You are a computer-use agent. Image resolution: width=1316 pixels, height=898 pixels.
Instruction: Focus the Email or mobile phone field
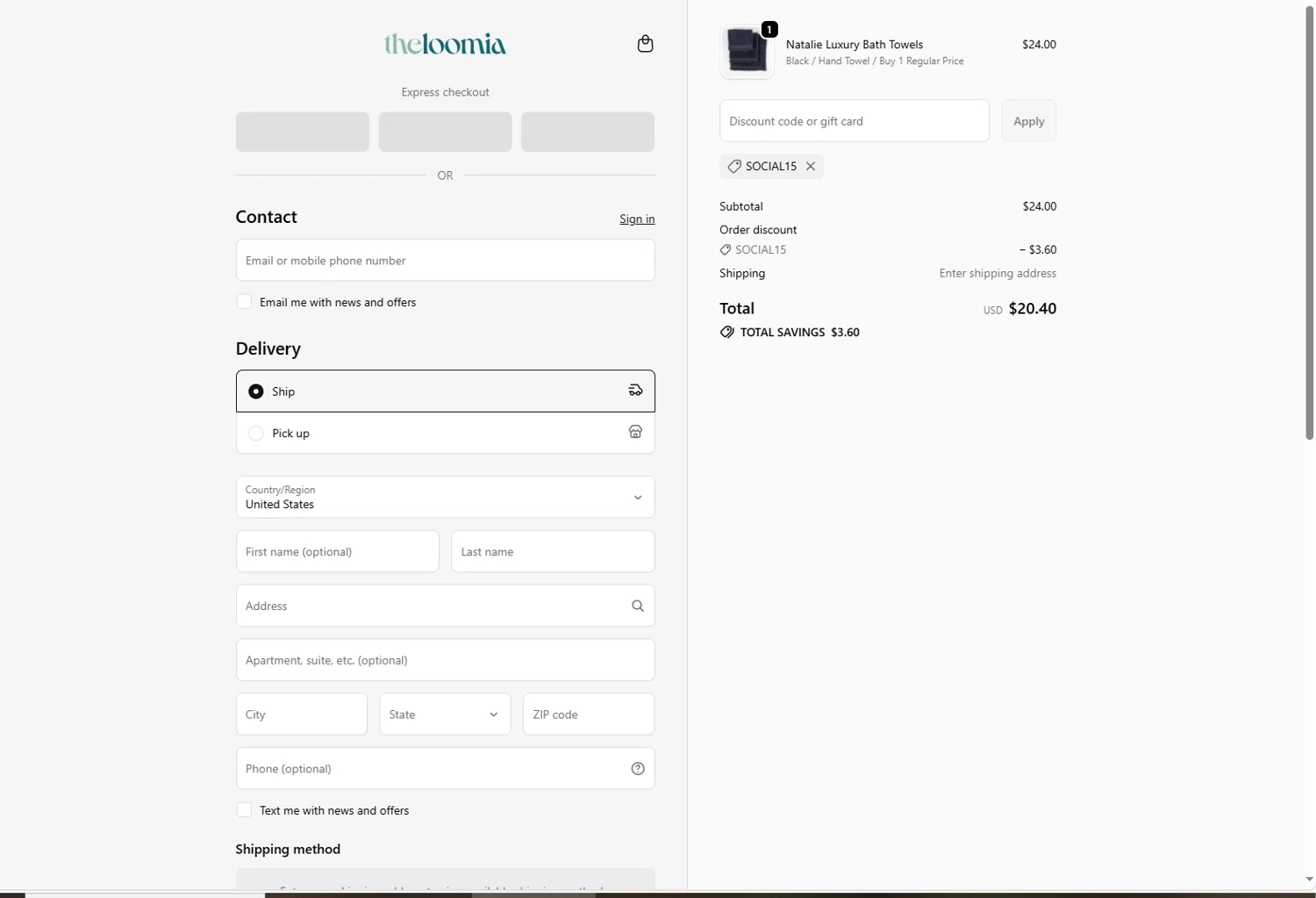(x=445, y=260)
